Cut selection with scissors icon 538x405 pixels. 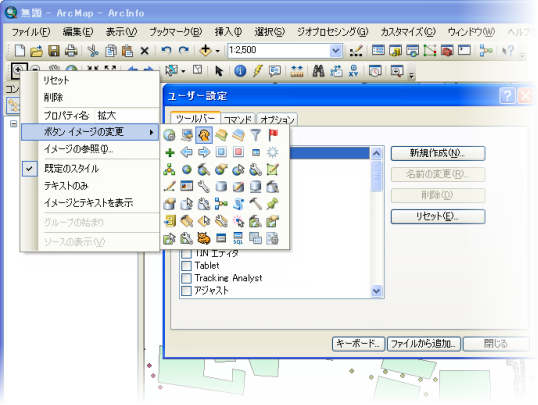pyautogui.click(x=93, y=51)
